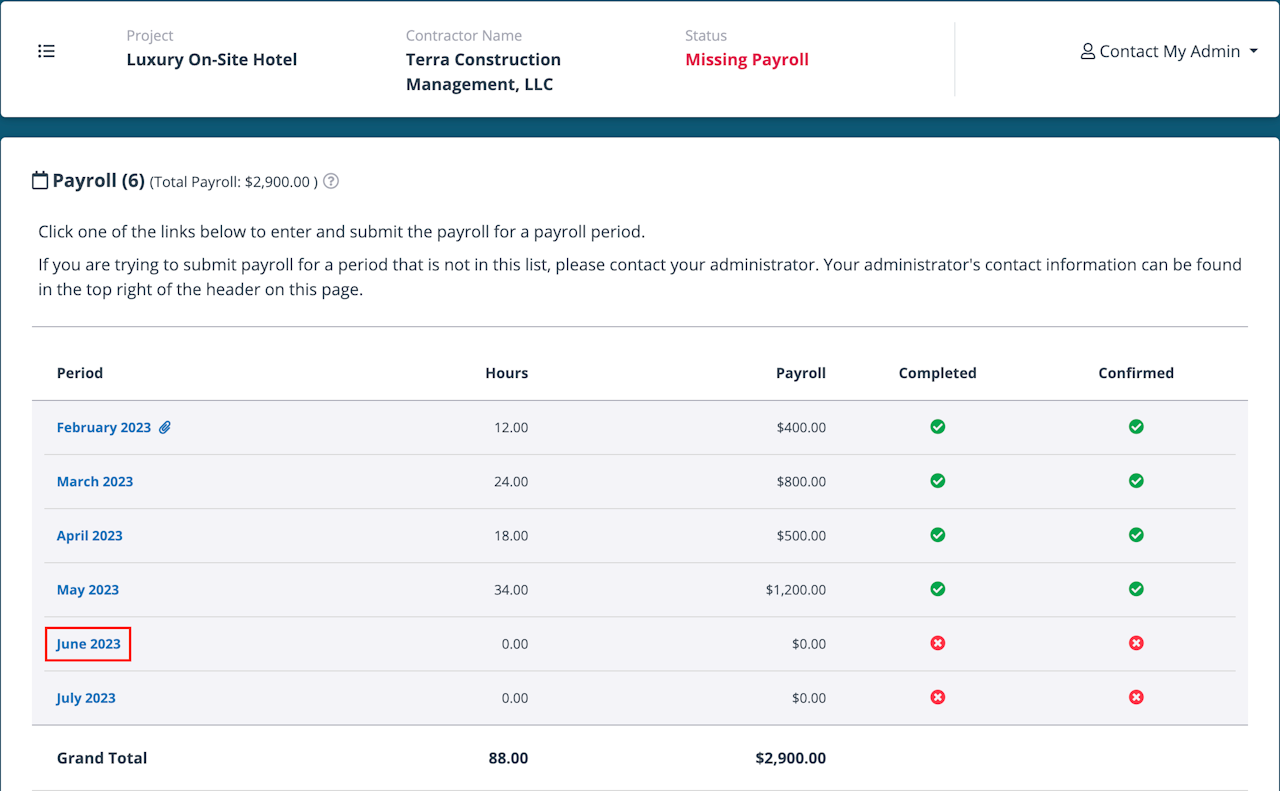Viewport: 1280px width, 791px height.
Task: Click the Total Payroll help question icon
Action: 331,182
